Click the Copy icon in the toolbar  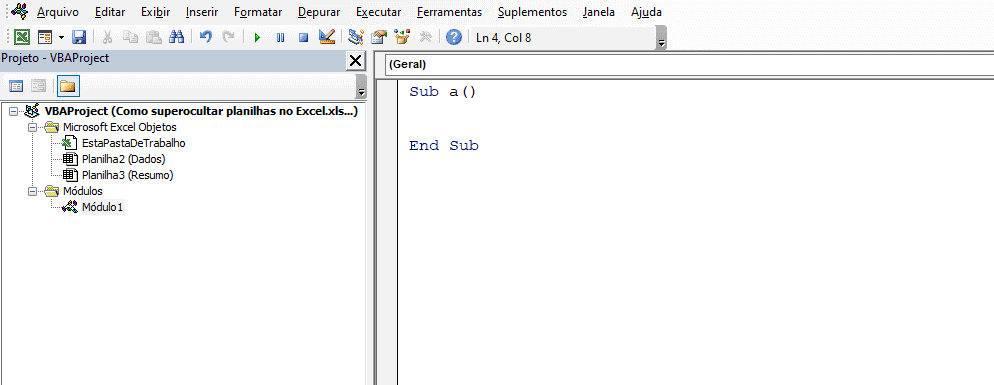[131, 37]
